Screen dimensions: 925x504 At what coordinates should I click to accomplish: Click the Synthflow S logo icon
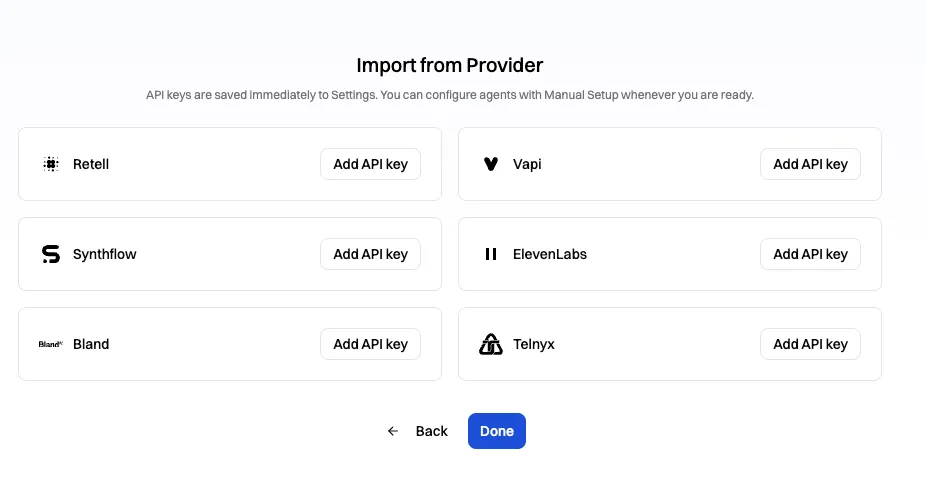point(51,254)
